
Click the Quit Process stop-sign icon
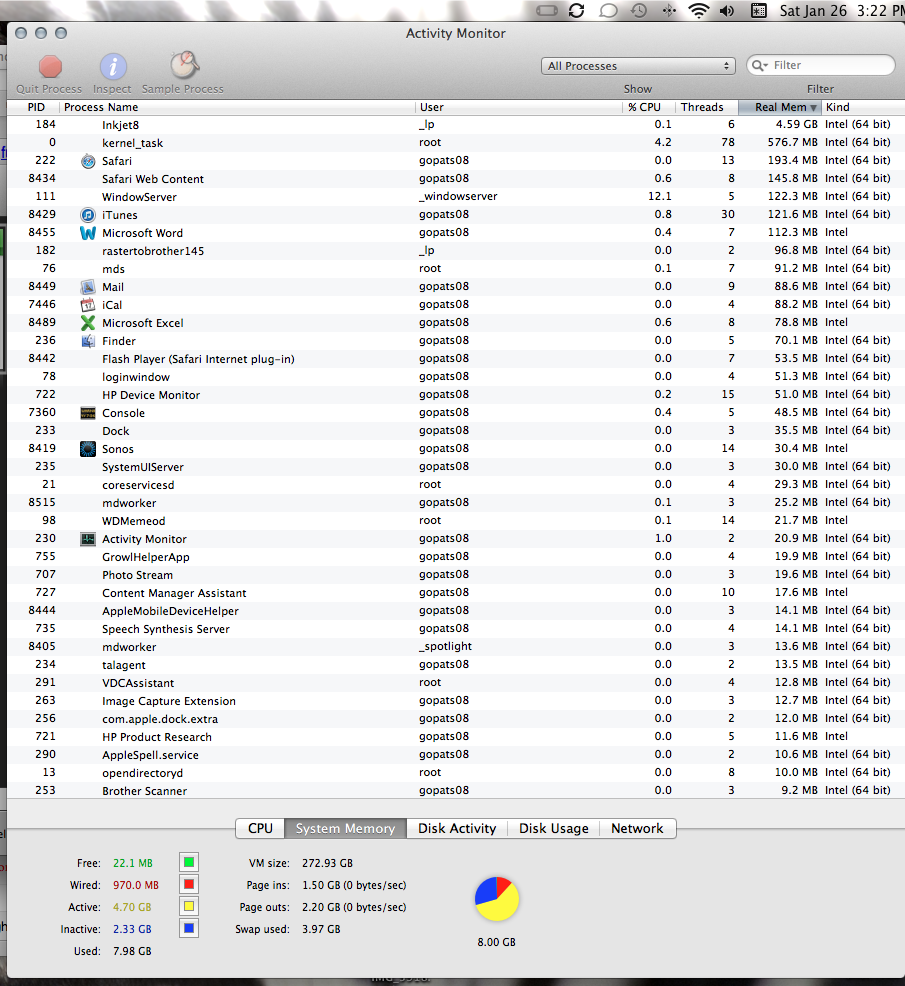(50, 66)
